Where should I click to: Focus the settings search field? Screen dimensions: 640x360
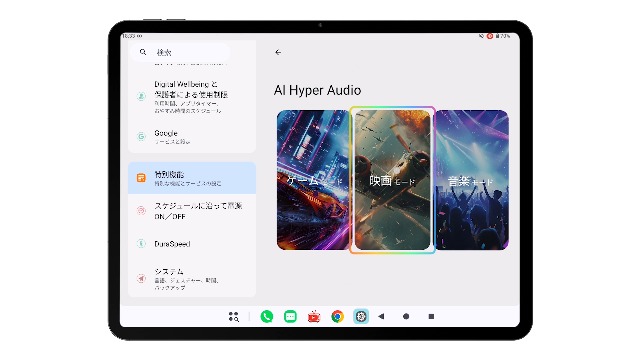(180, 52)
